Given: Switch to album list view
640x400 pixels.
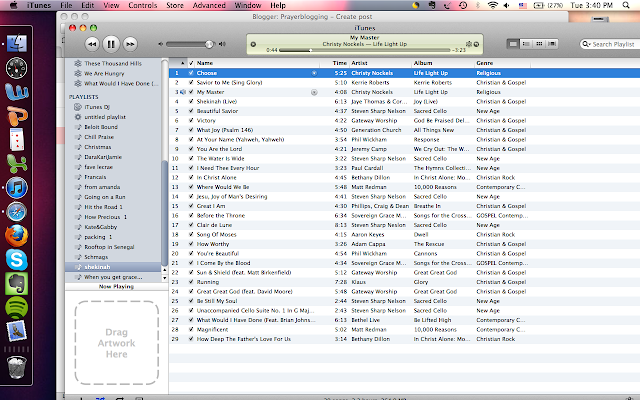Looking at the screenshot, I should [x=526, y=44].
